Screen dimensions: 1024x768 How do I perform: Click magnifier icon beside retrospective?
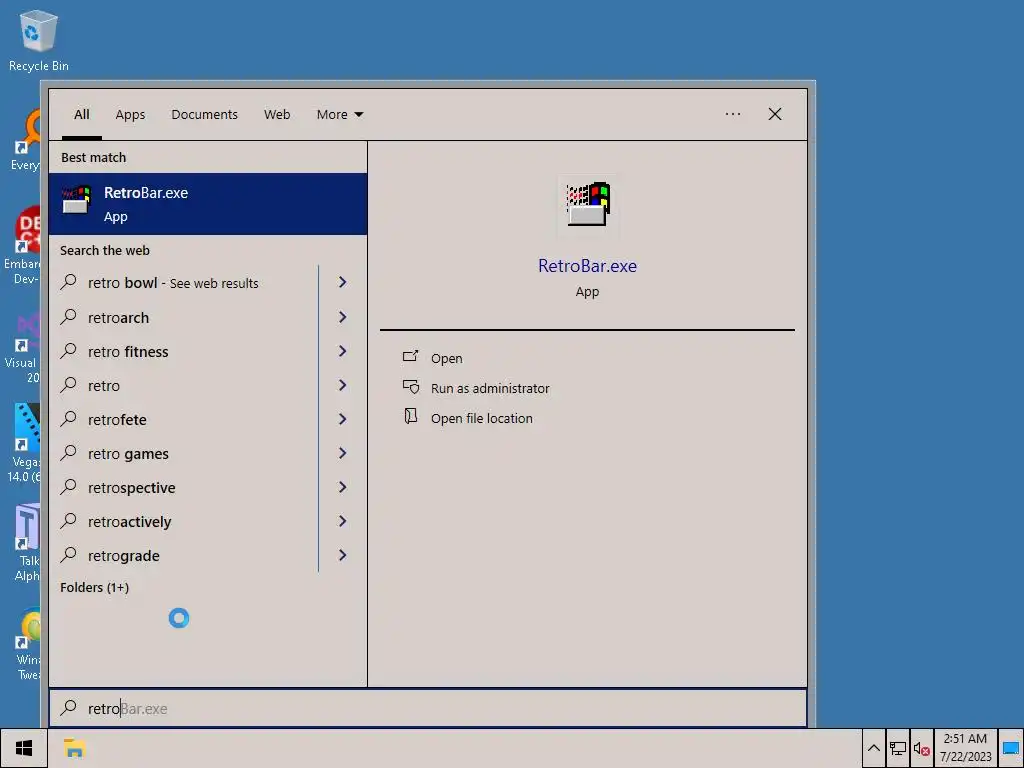coord(69,487)
